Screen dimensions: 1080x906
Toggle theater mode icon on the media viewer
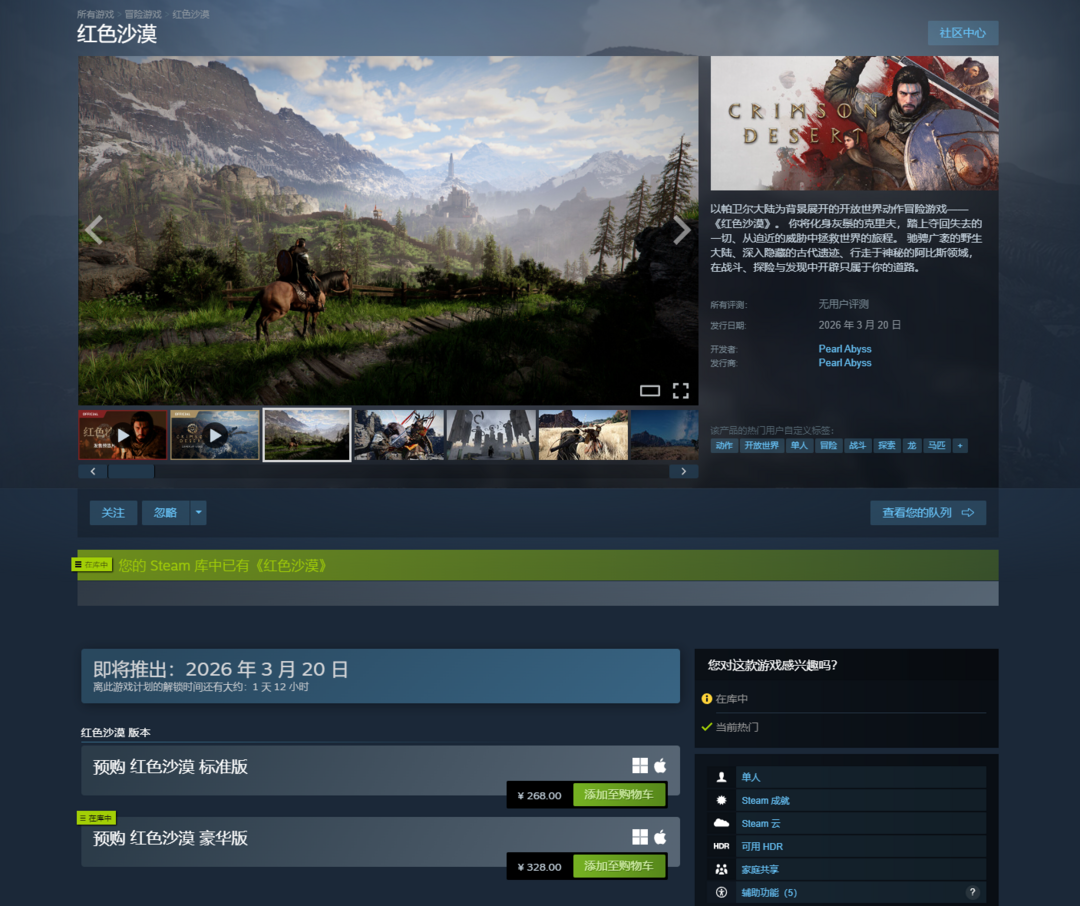(650, 390)
